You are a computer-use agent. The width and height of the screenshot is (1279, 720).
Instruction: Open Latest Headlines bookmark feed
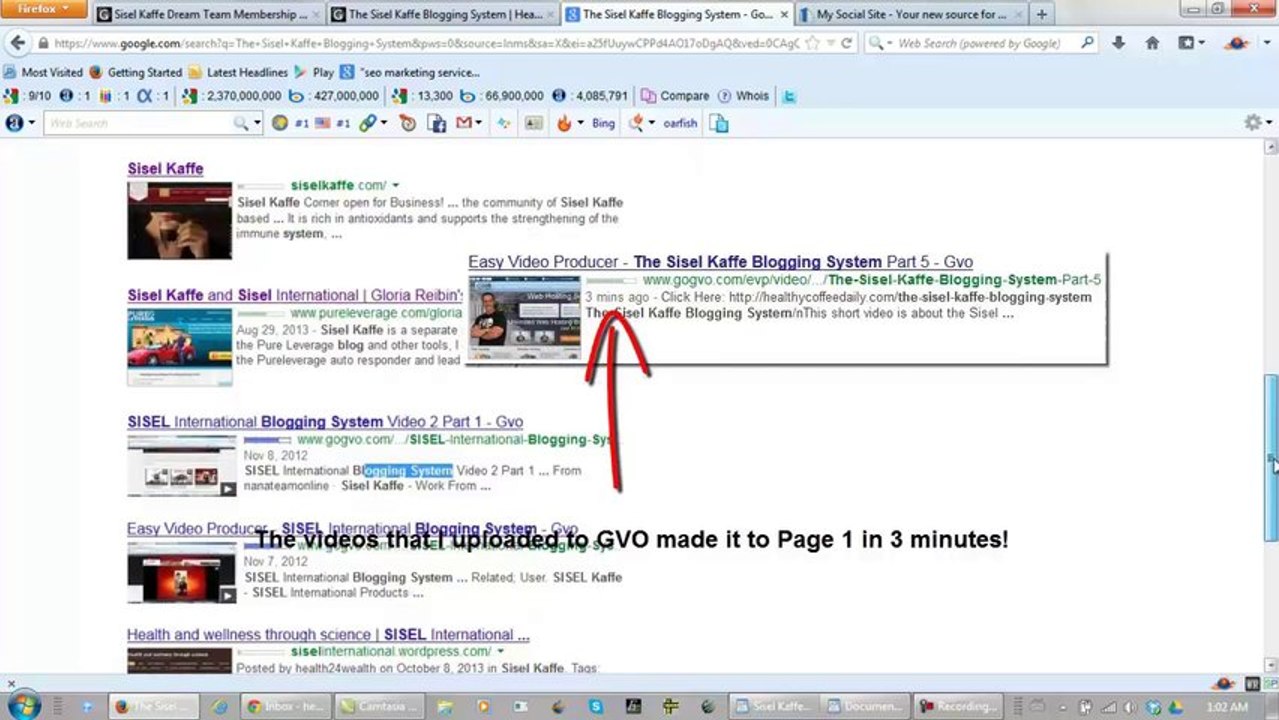tap(239, 72)
